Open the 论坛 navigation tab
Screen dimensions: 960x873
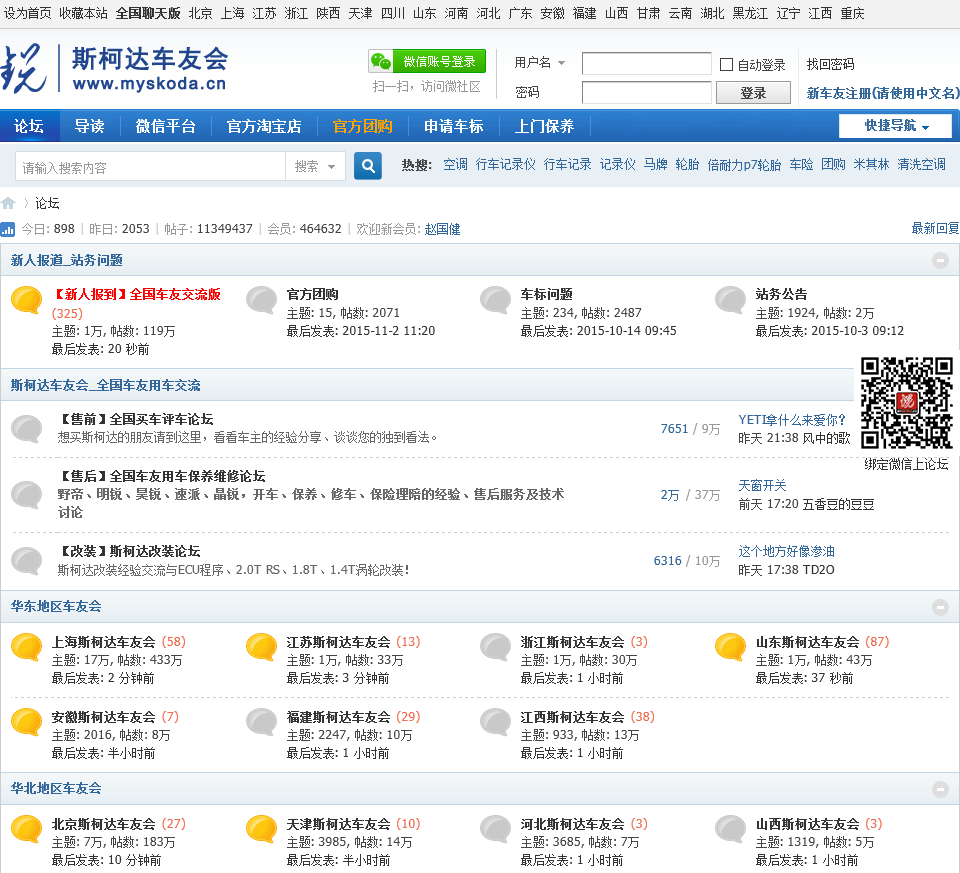pyautogui.click(x=29, y=126)
